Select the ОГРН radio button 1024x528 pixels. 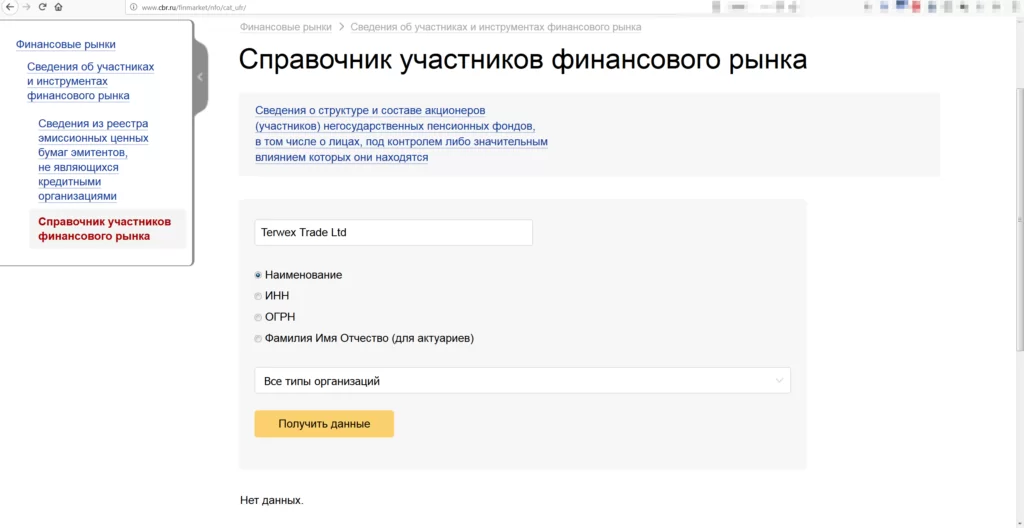(258, 317)
